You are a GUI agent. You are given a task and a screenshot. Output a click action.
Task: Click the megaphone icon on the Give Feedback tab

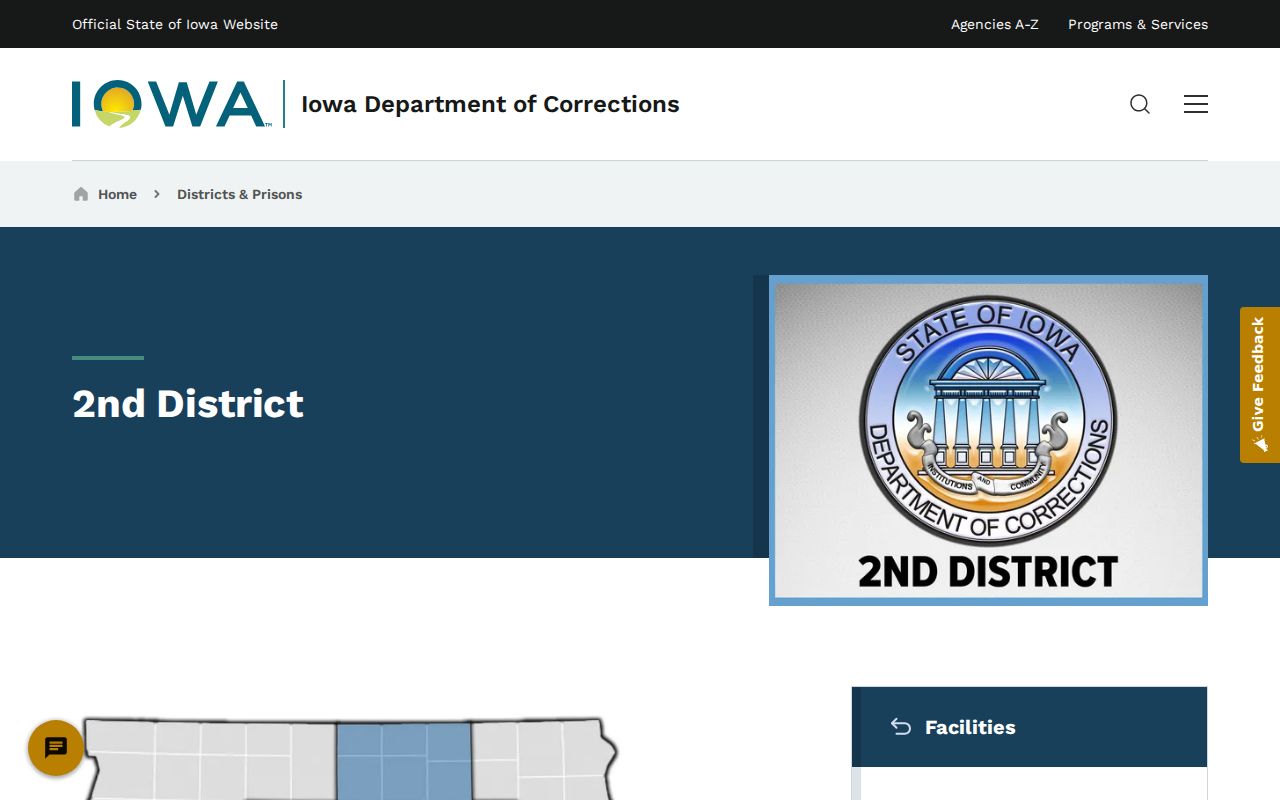[x=1259, y=443]
